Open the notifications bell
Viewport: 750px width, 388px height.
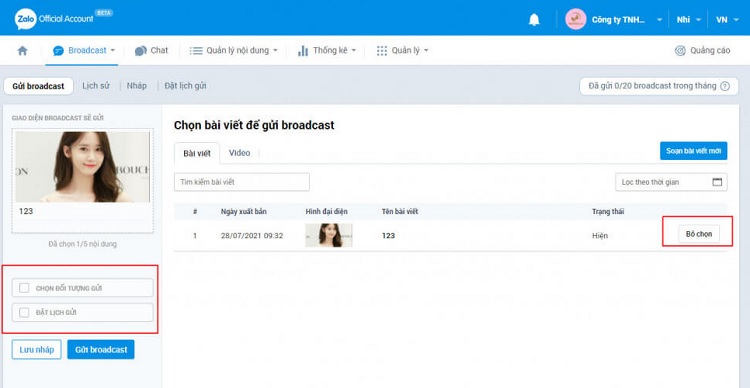[534, 20]
